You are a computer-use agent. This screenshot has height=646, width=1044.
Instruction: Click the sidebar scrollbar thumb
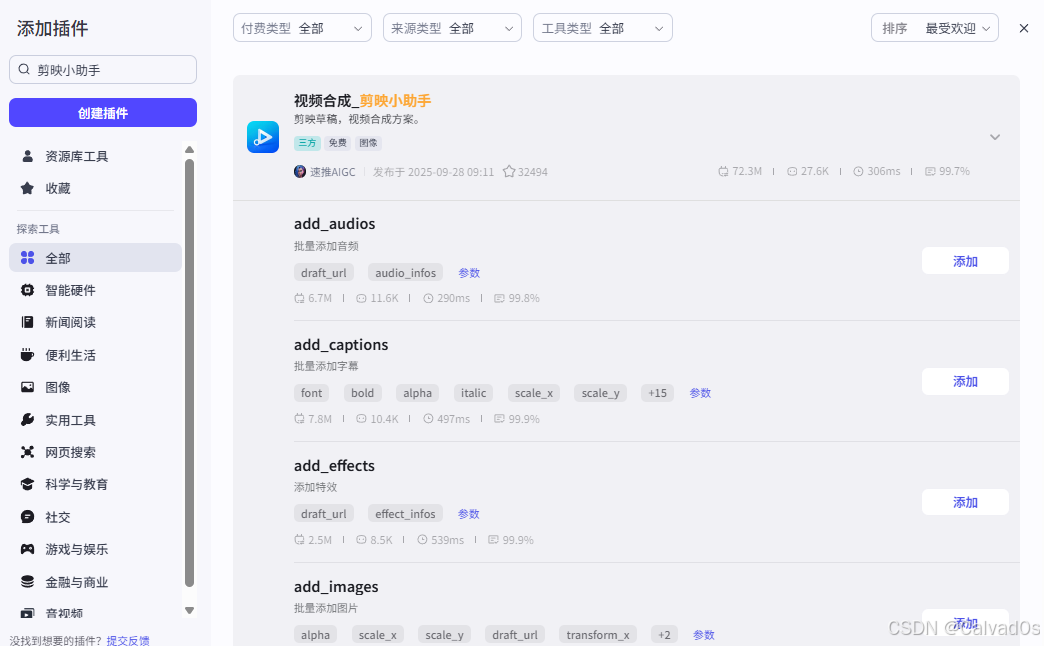coord(189,373)
